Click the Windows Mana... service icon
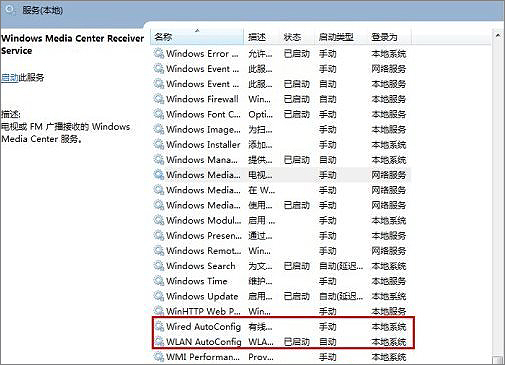Image resolution: width=505 pixels, height=365 pixels. [x=159, y=159]
